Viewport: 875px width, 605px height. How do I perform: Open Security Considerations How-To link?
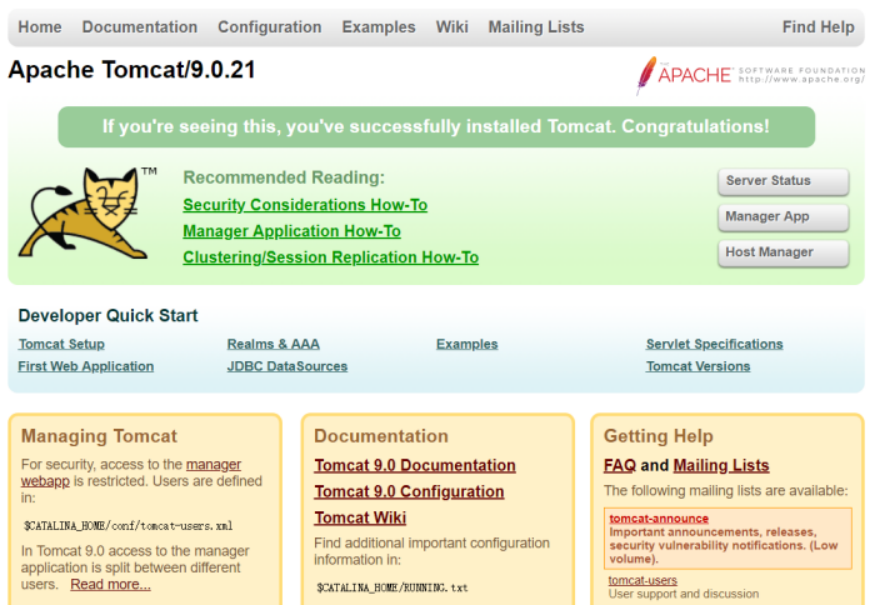(305, 205)
